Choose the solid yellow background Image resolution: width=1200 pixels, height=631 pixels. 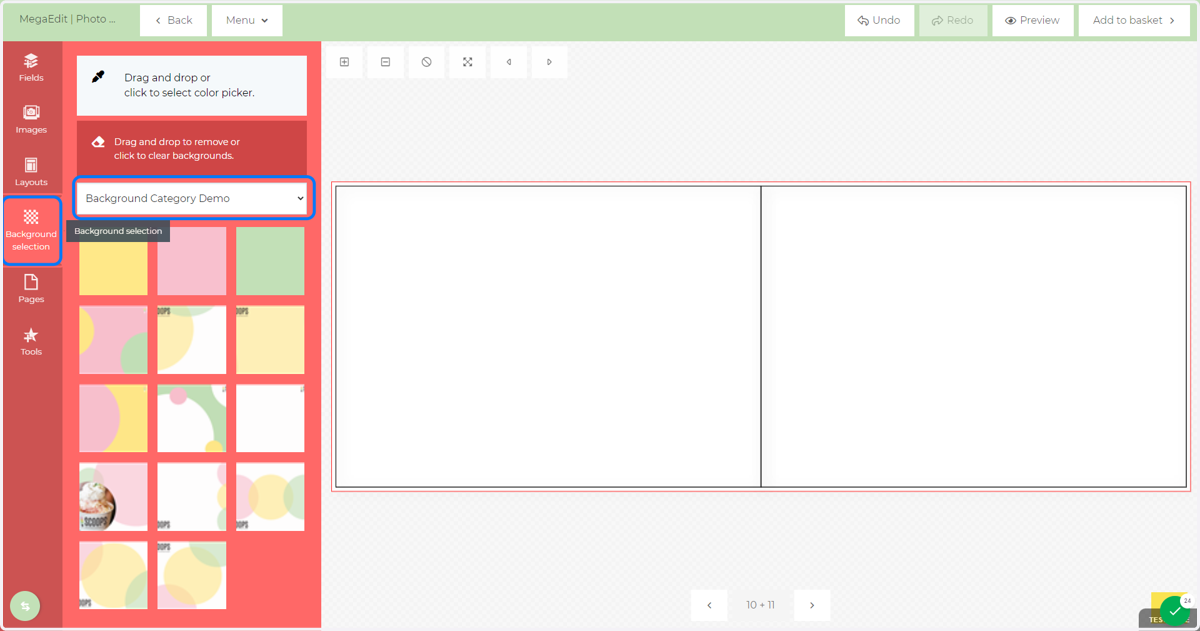coord(113,261)
